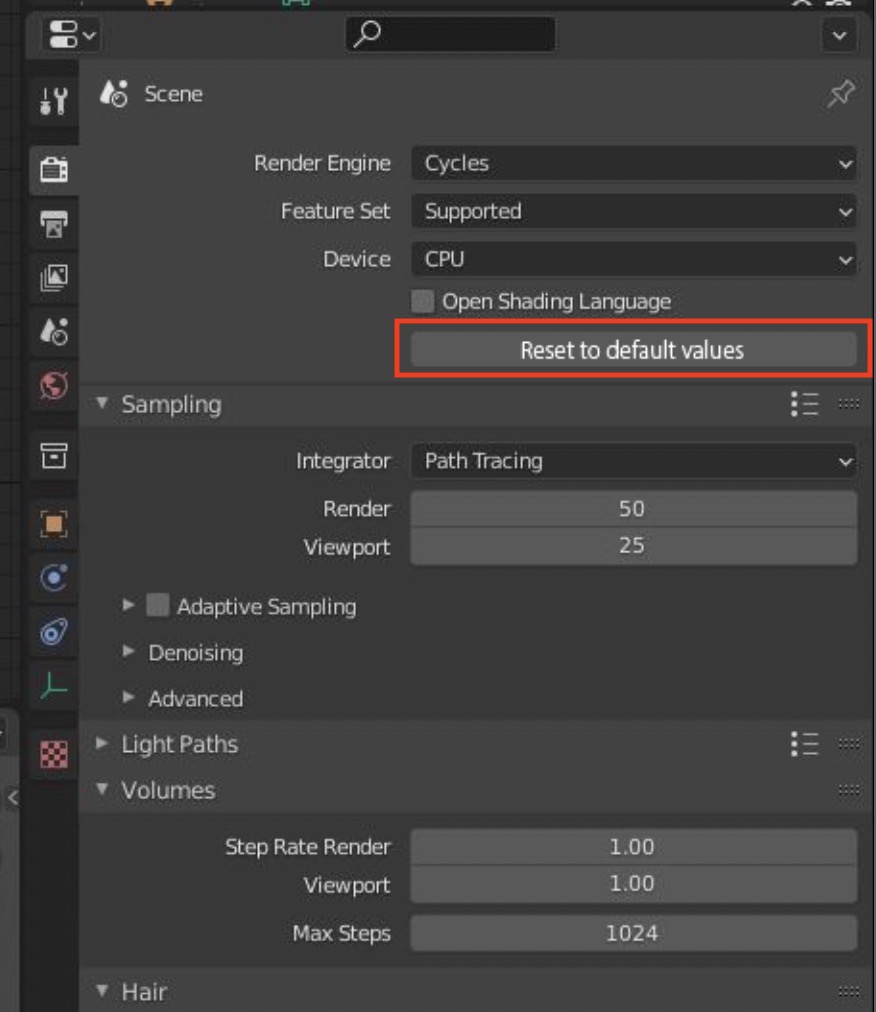
Task: Click the Volumes panel drag grip
Action: [x=848, y=790]
